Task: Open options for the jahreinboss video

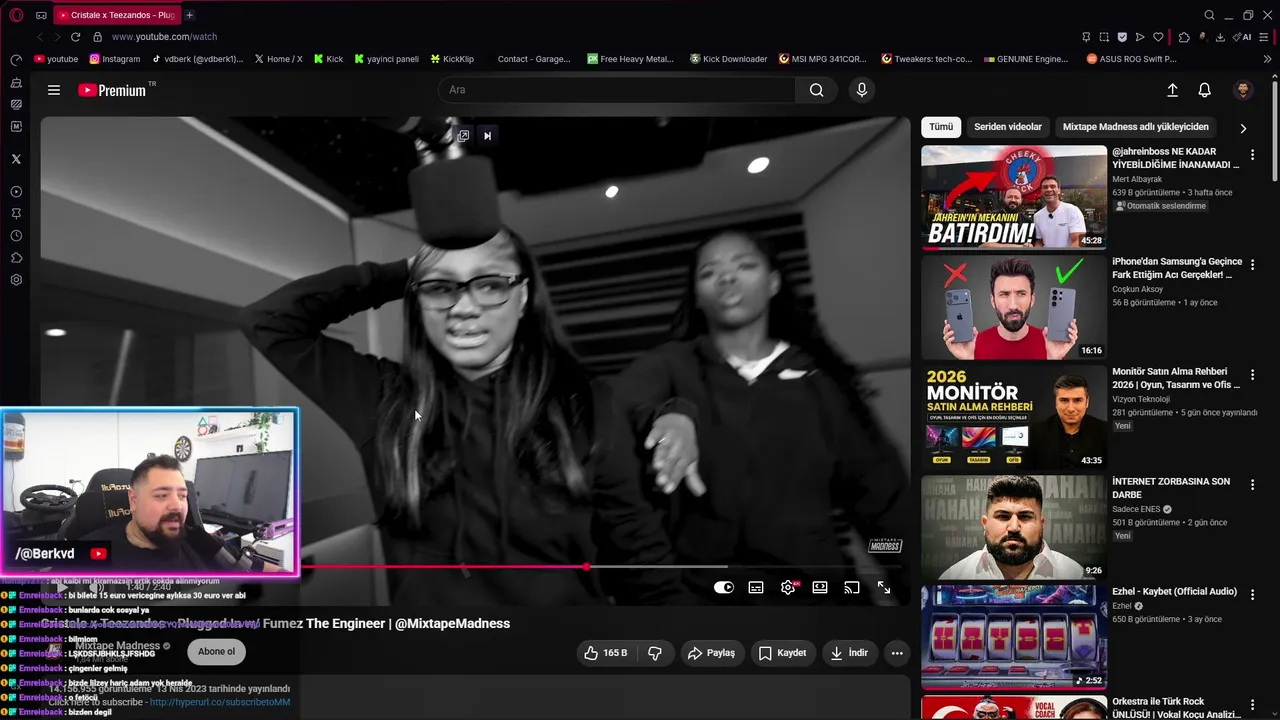Action: [x=1252, y=155]
